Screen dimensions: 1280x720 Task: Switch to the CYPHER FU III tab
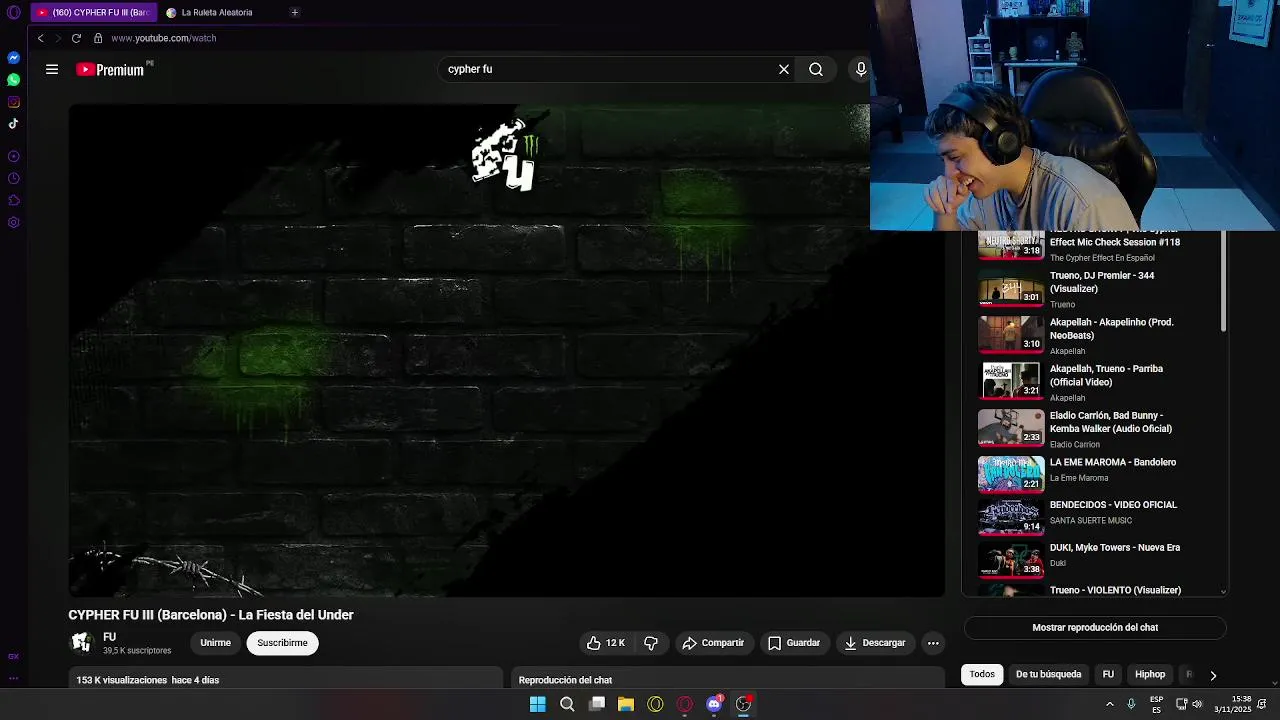pos(92,13)
